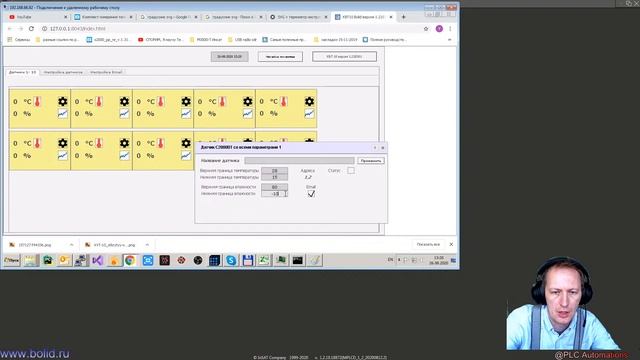Screen dimensions: 640x360
Task: Open settings gear of second bottom-row sensor card
Action: (124, 143)
